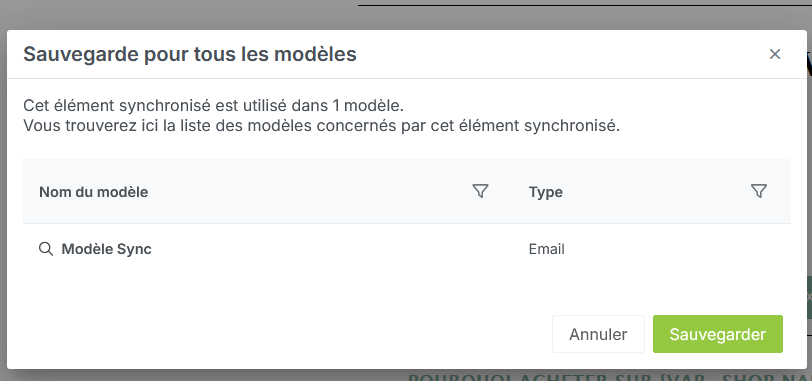Select the Modèle Sync model name
Viewport: 812px width, 381px height.
tap(106, 249)
